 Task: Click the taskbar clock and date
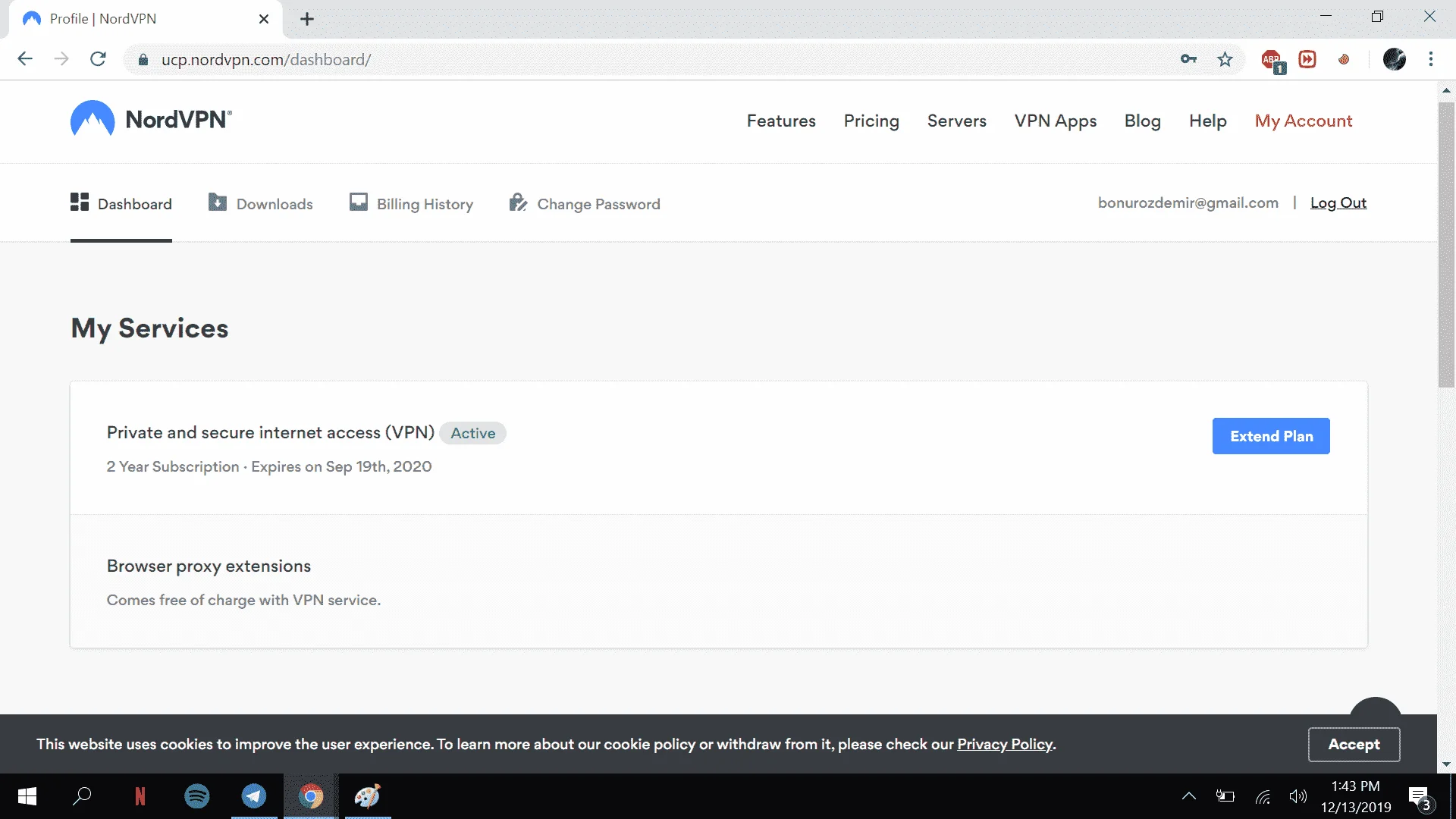pos(1356,796)
